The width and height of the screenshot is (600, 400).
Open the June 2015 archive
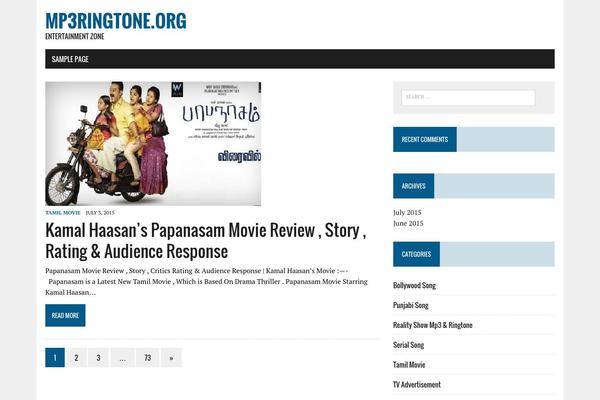click(x=408, y=224)
